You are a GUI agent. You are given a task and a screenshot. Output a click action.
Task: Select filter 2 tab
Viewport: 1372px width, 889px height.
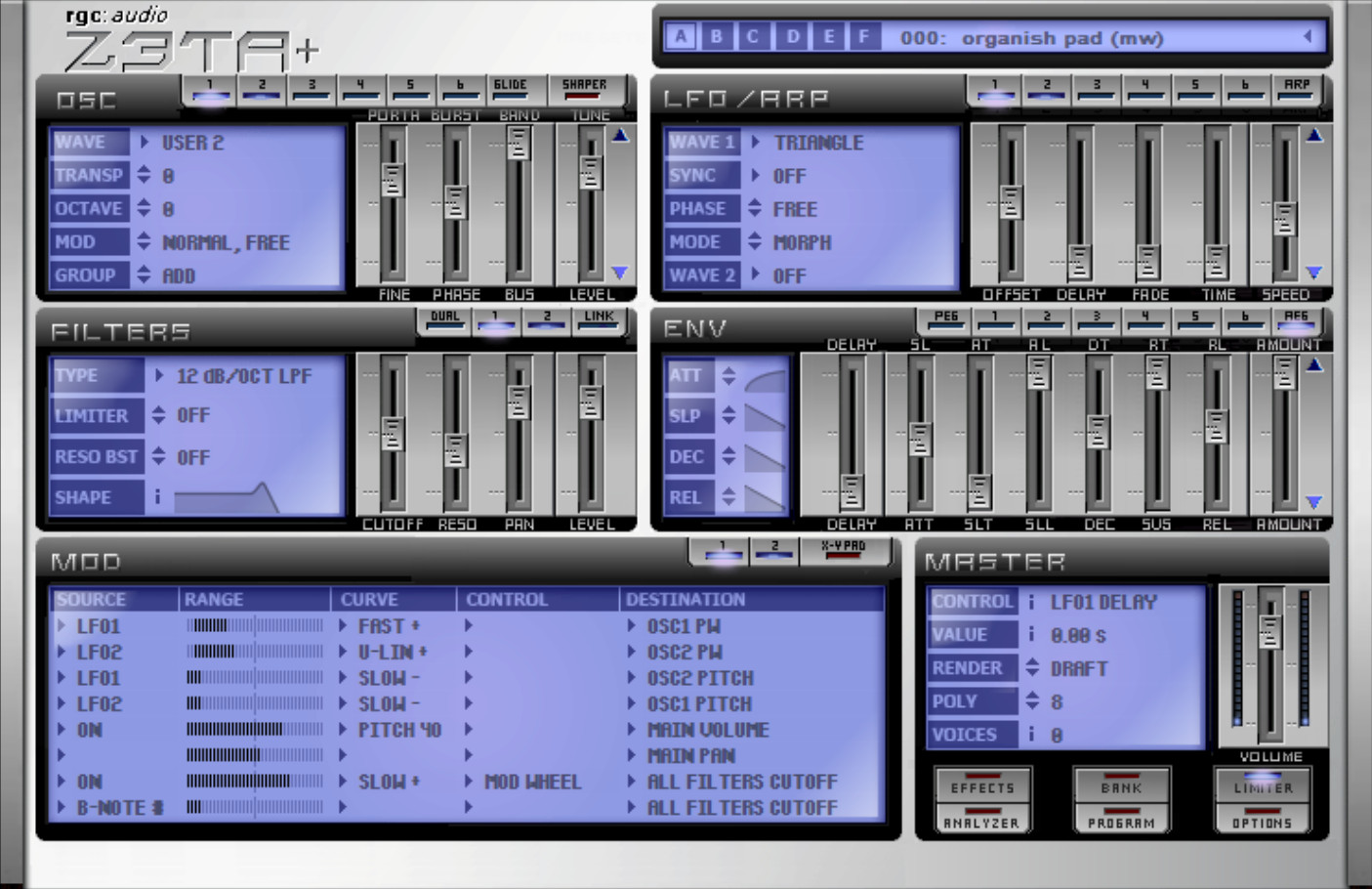[547, 321]
